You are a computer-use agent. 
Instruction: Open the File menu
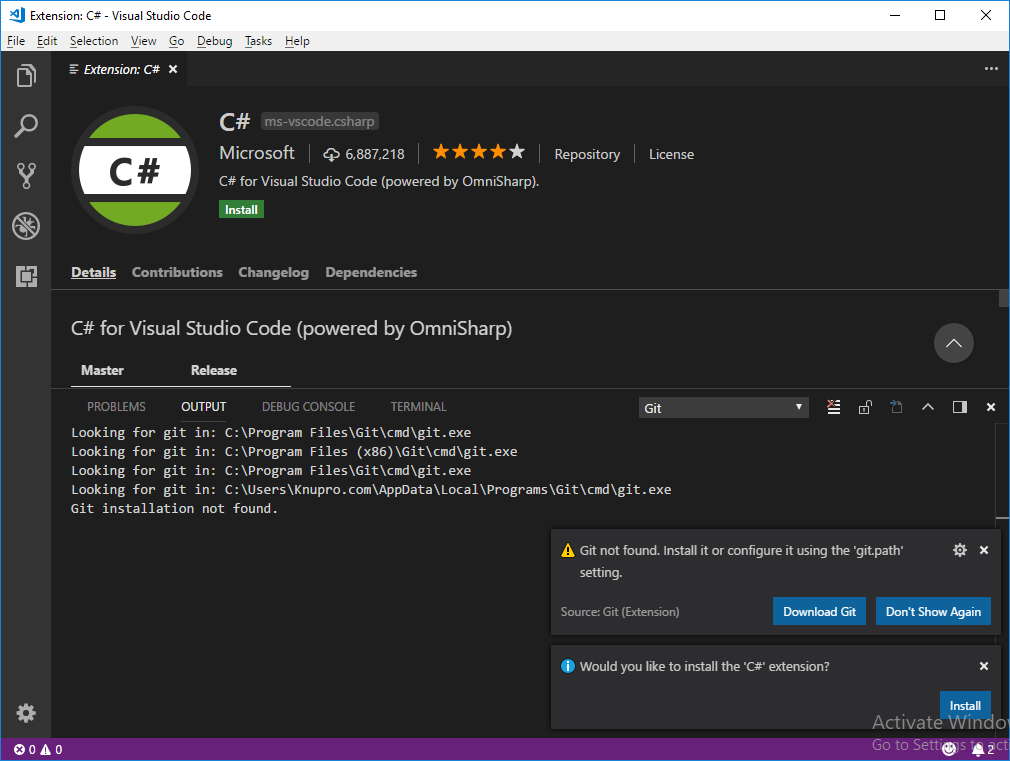click(x=16, y=41)
